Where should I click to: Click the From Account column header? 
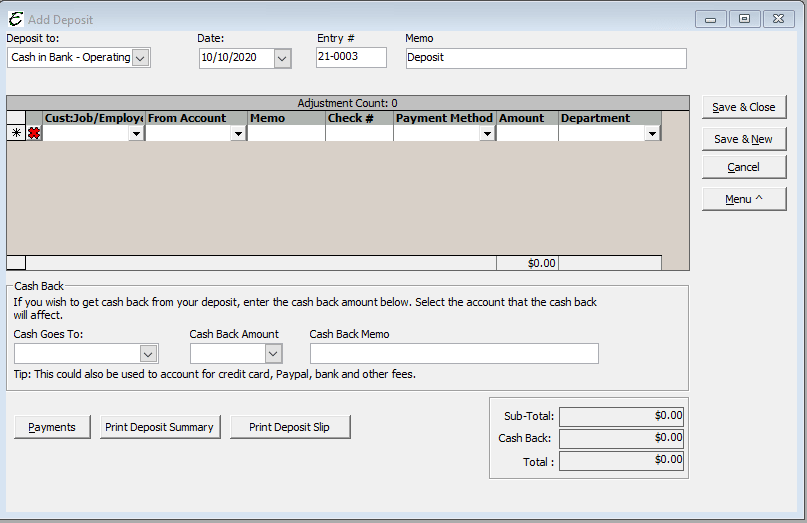click(197, 118)
